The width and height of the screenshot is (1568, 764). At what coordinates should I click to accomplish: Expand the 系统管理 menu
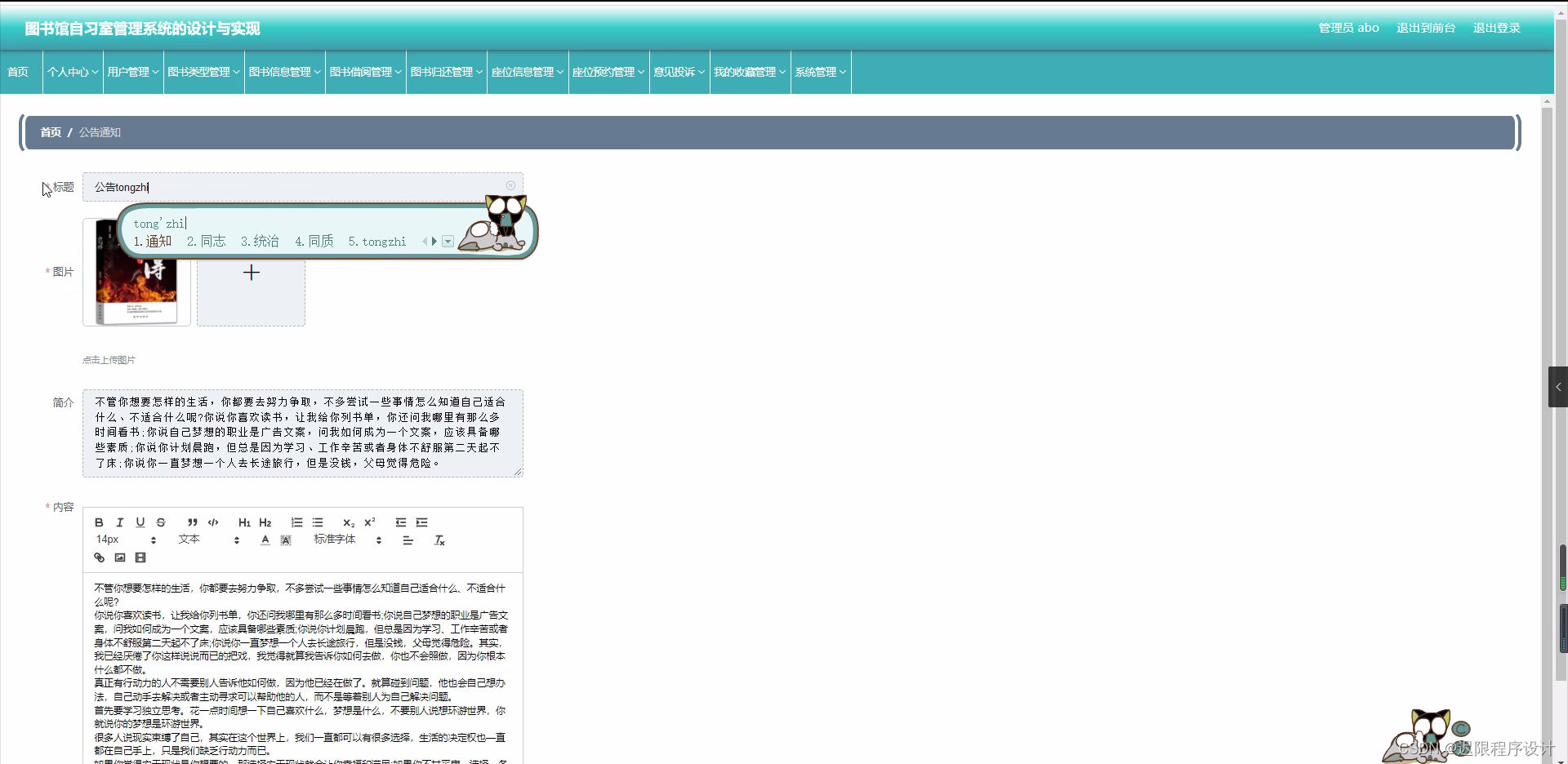tap(821, 72)
